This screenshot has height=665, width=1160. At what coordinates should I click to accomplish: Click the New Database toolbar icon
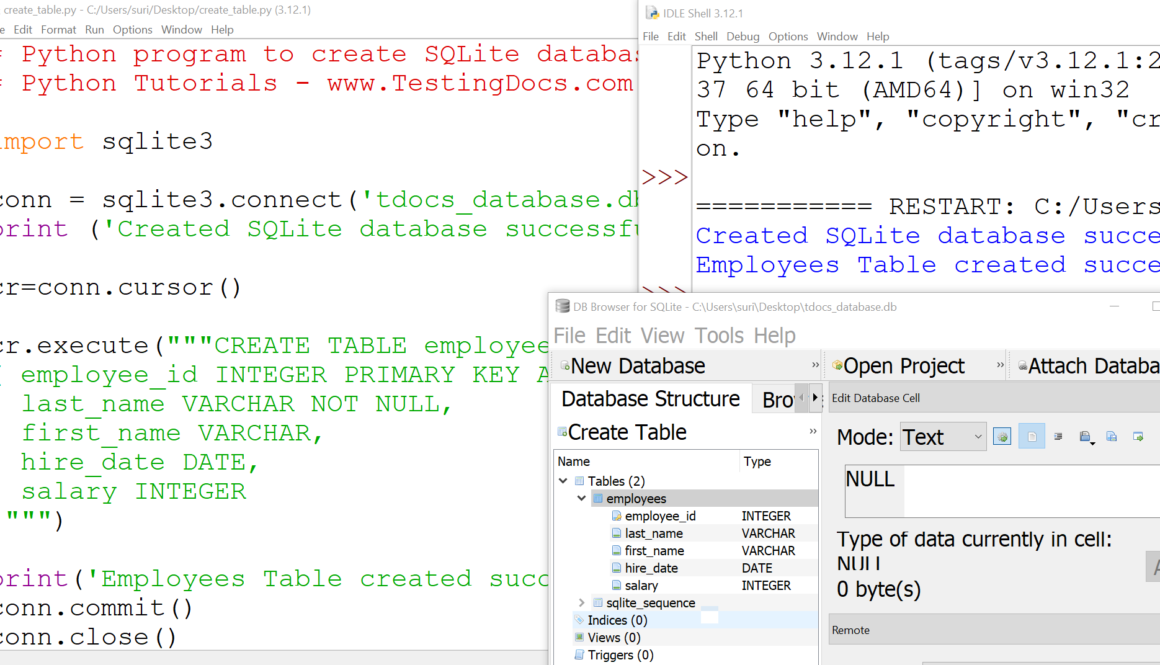(565, 367)
